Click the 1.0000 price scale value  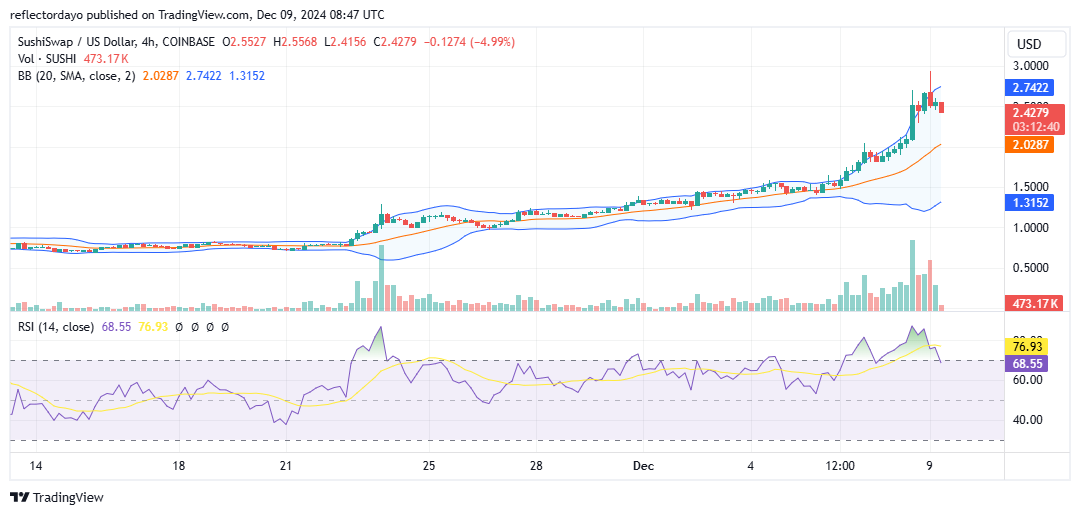point(1030,228)
